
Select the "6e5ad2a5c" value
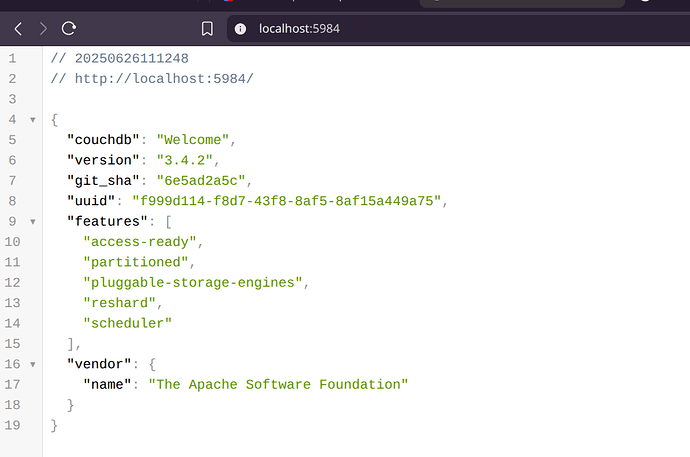[x=201, y=181]
